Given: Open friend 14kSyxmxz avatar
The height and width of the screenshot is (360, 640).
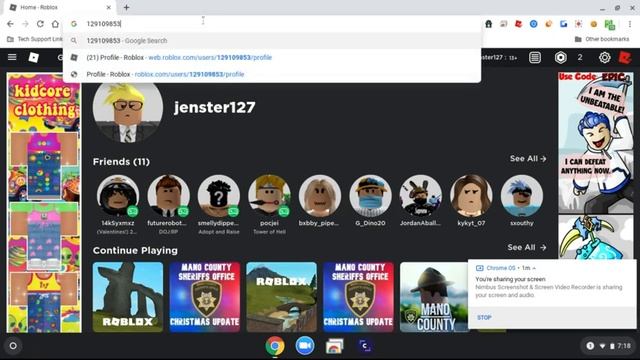Looking at the screenshot, I should (118, 196).
